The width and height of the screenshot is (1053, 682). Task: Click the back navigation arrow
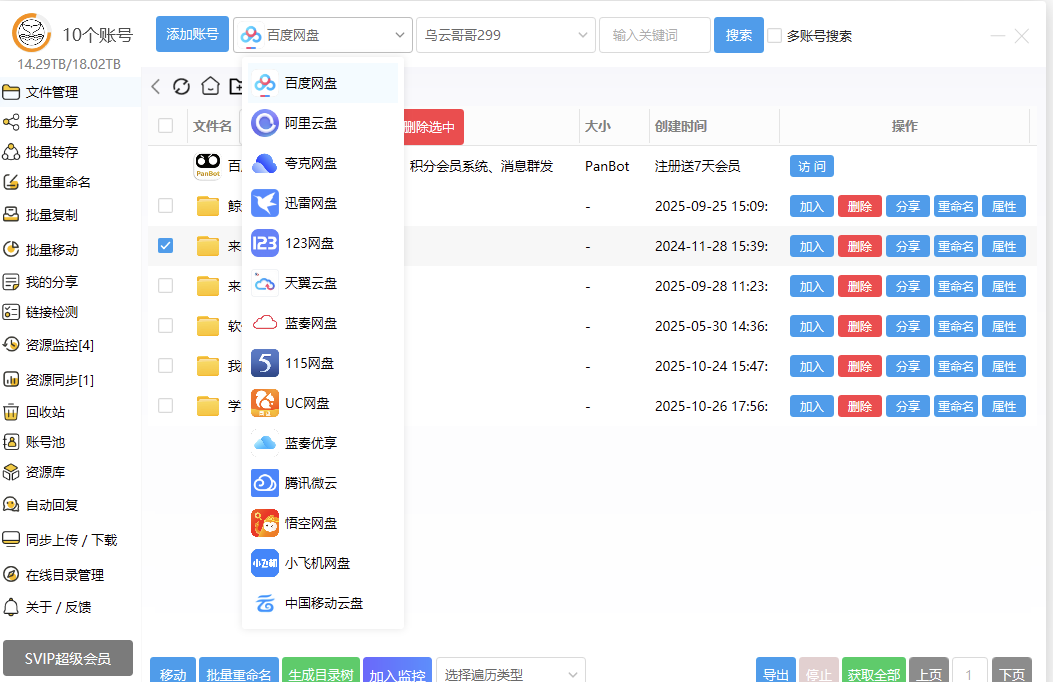tap(155, 86)
